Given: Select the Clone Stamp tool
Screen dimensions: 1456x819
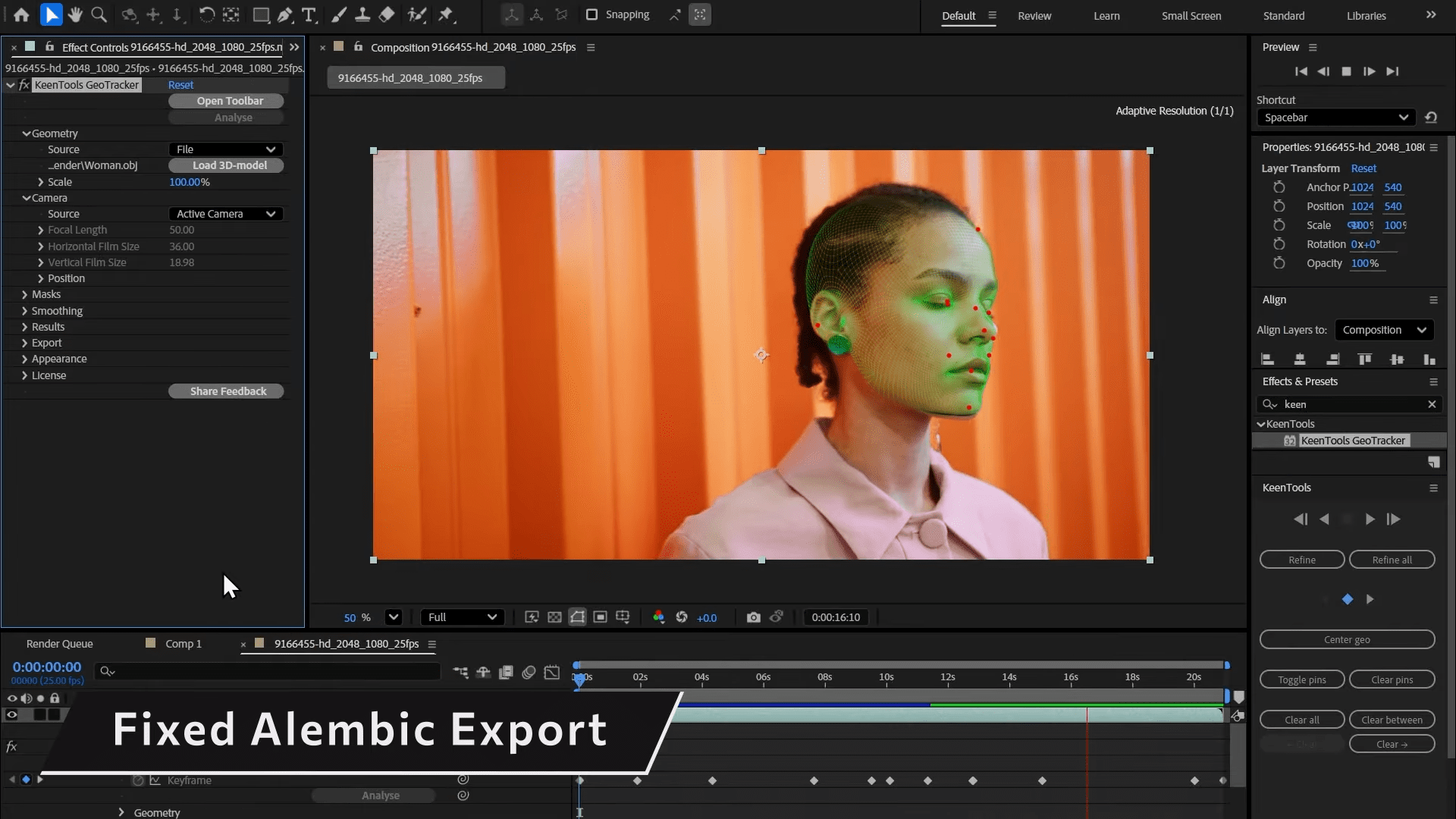Looking at the screenshot, I should (x=363, y=15).
